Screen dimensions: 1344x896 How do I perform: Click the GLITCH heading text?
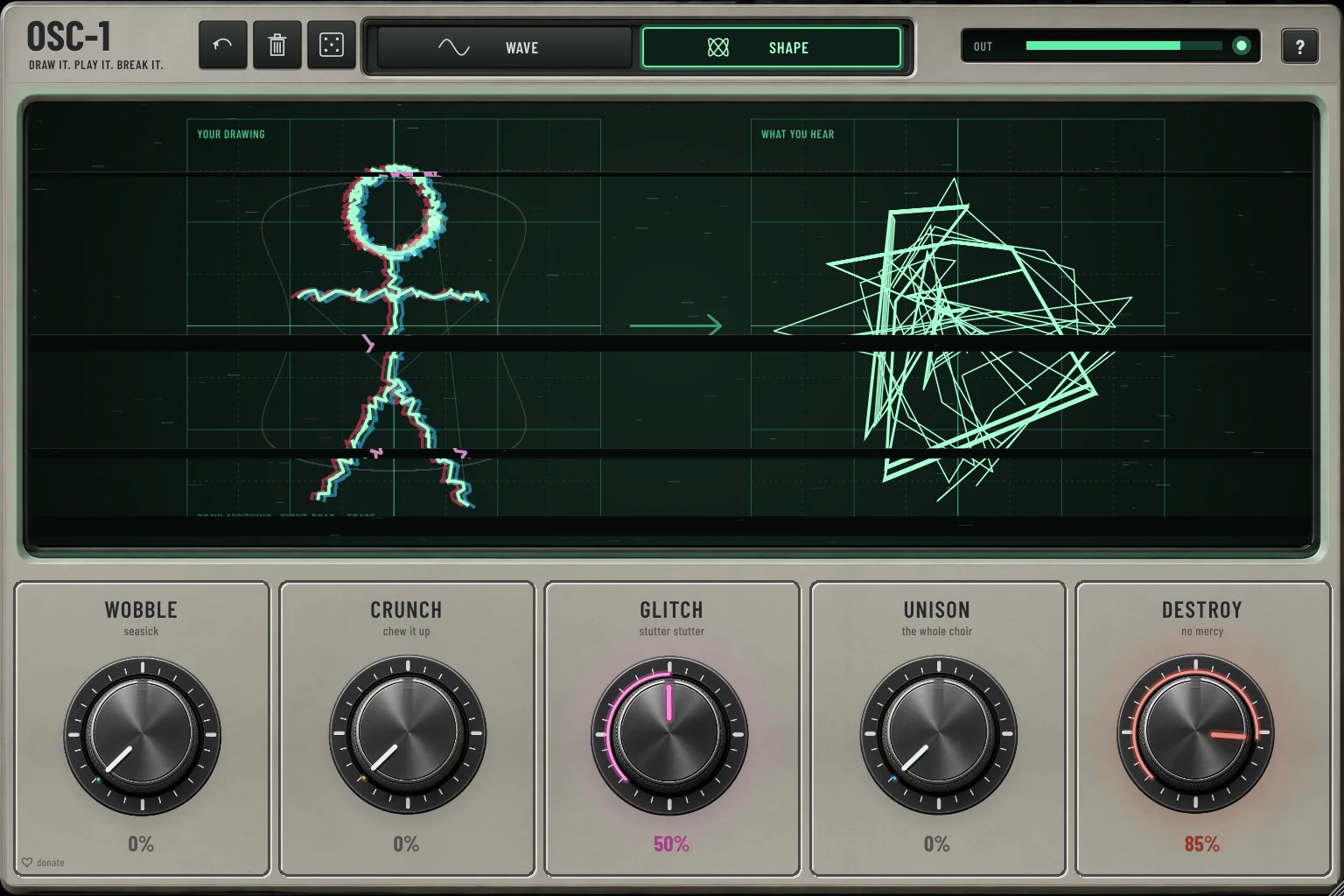point(671,610)
